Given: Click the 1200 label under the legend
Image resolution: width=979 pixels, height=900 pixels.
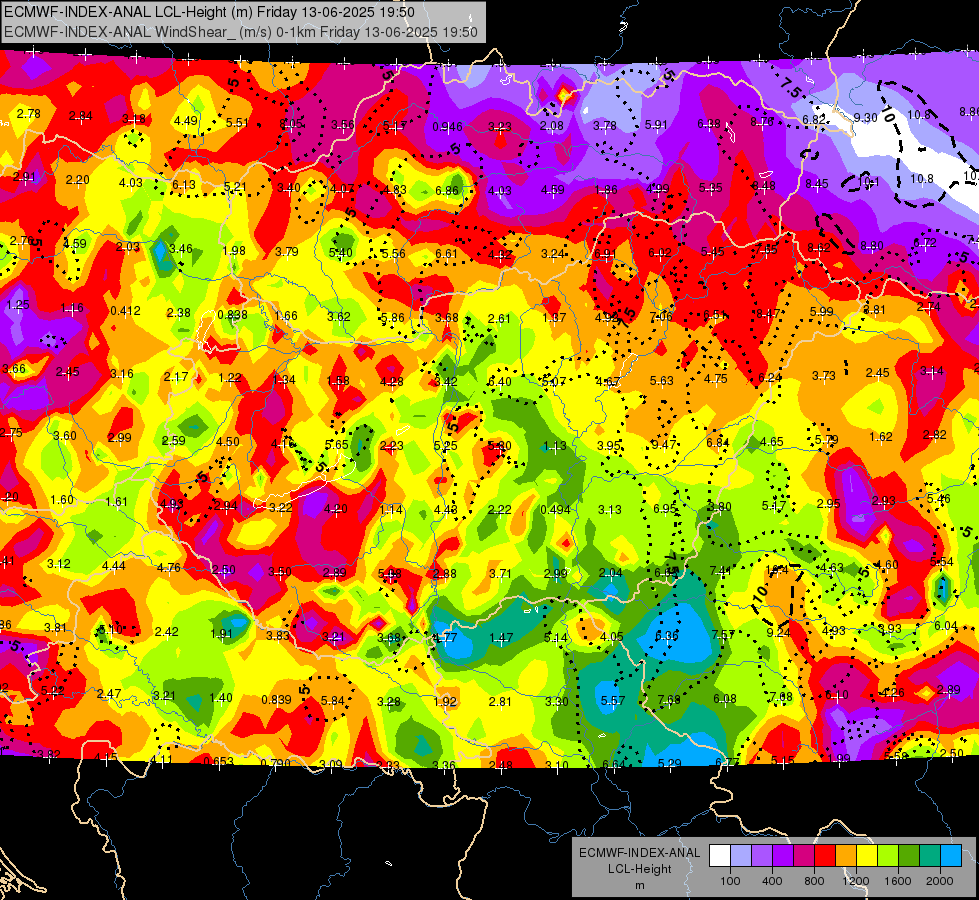Looking at the screenshot, I should point(856,881).
